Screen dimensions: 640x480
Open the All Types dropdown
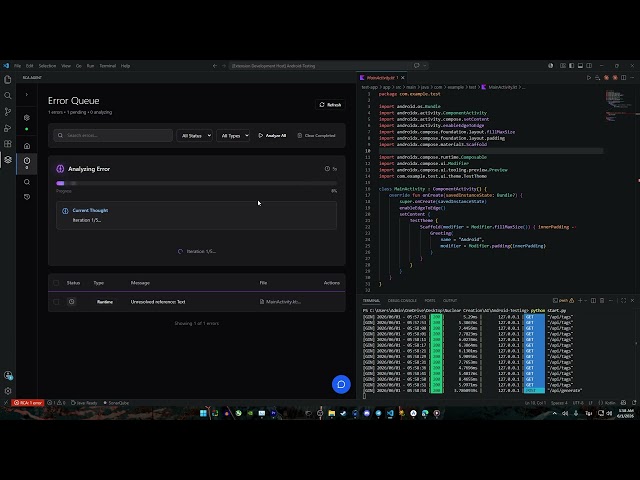pos(233,136)
